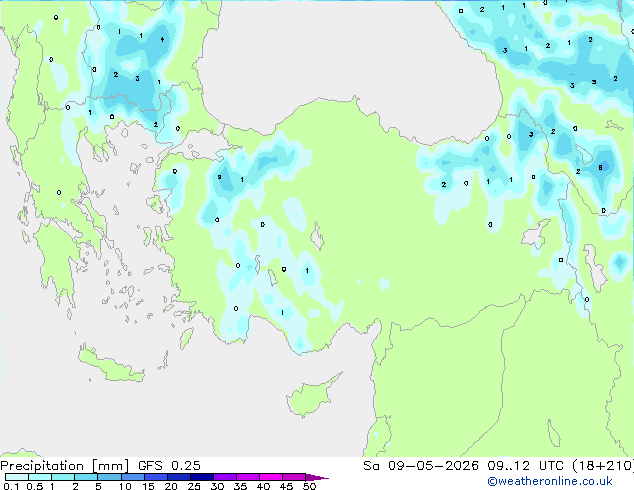The height and width of the screenshot is (490, 634).
Task: Click the legend label '50'
Action: (310, 486)
